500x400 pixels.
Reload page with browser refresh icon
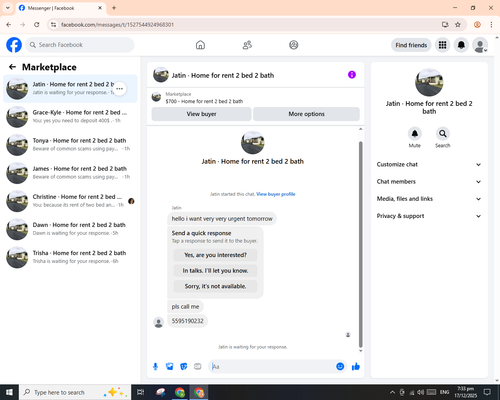click(37, 25)
